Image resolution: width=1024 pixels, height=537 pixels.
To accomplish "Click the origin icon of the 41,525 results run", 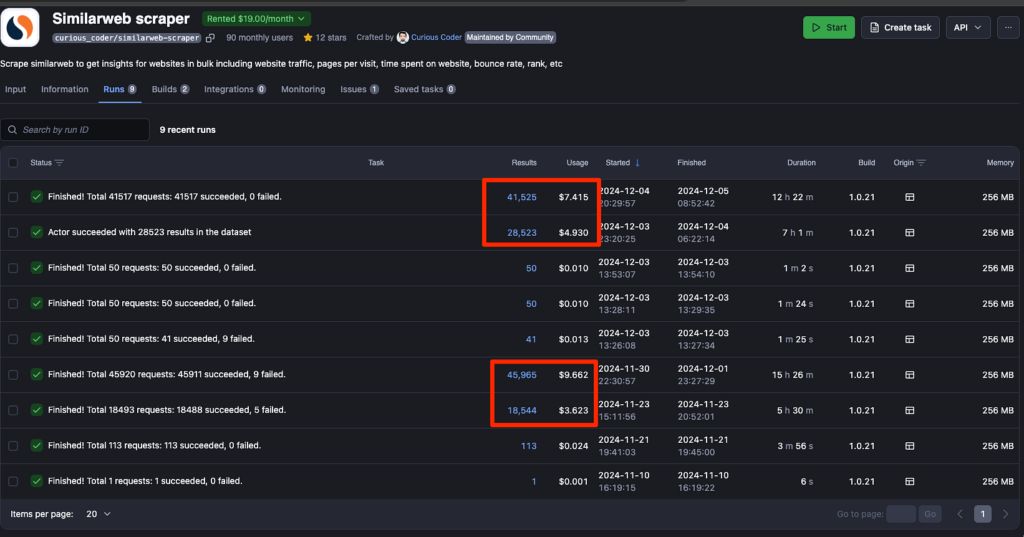I will click(x=909, y=197).
